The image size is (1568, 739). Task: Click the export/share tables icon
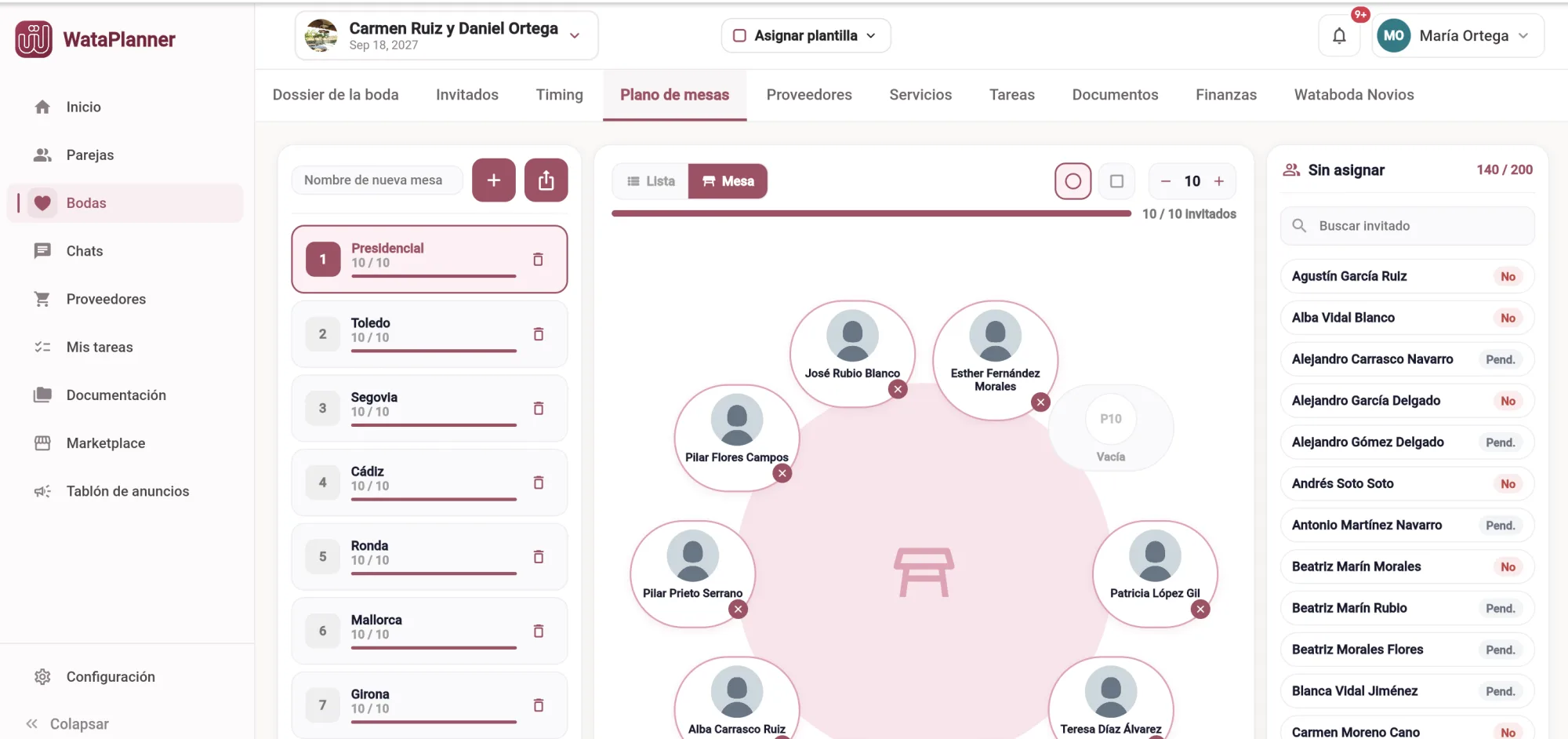[546, 180]
